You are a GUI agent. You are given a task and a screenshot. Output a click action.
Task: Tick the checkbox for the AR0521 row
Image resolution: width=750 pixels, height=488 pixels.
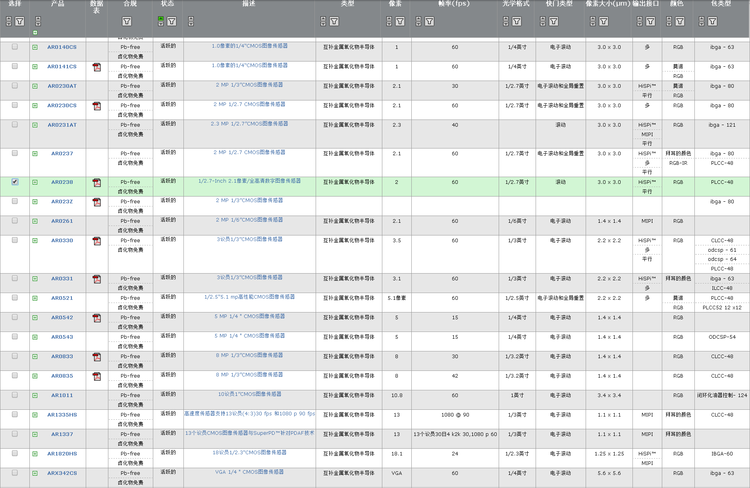(15, 298)
